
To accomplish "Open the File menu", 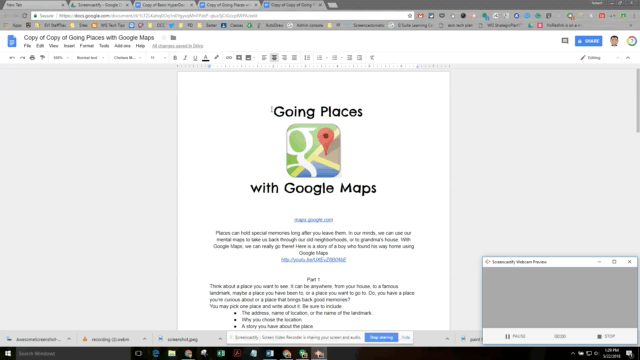I will 27,46.
